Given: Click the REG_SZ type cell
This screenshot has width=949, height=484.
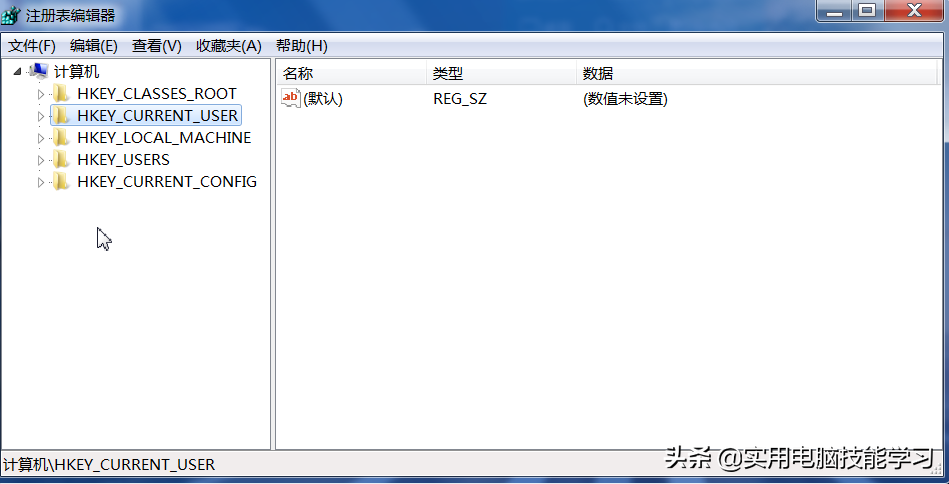Looking at the screenshot, I should pyautogui.click(x=460, y=99).
